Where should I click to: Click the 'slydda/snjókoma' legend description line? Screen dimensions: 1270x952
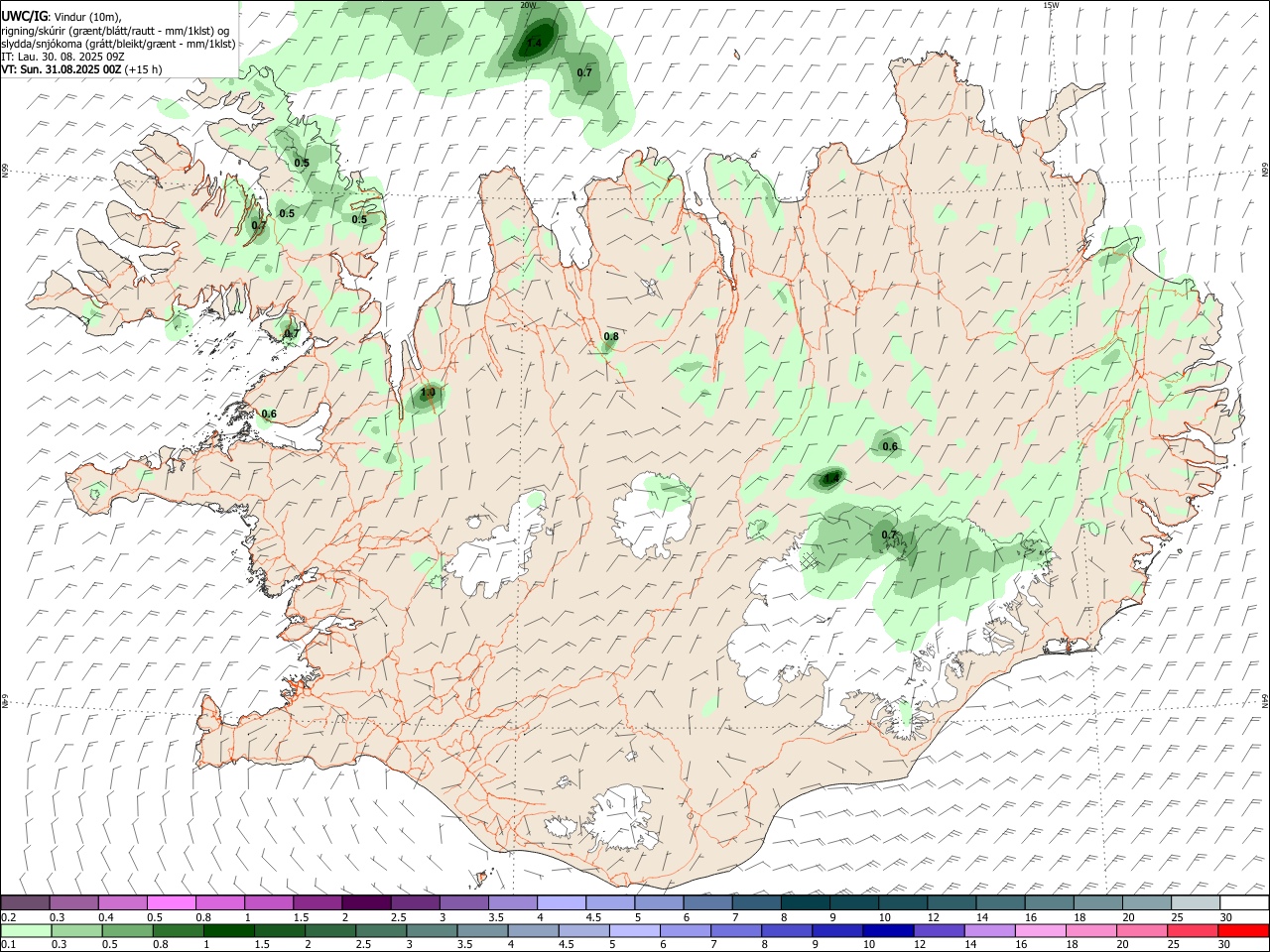[118, 44]
